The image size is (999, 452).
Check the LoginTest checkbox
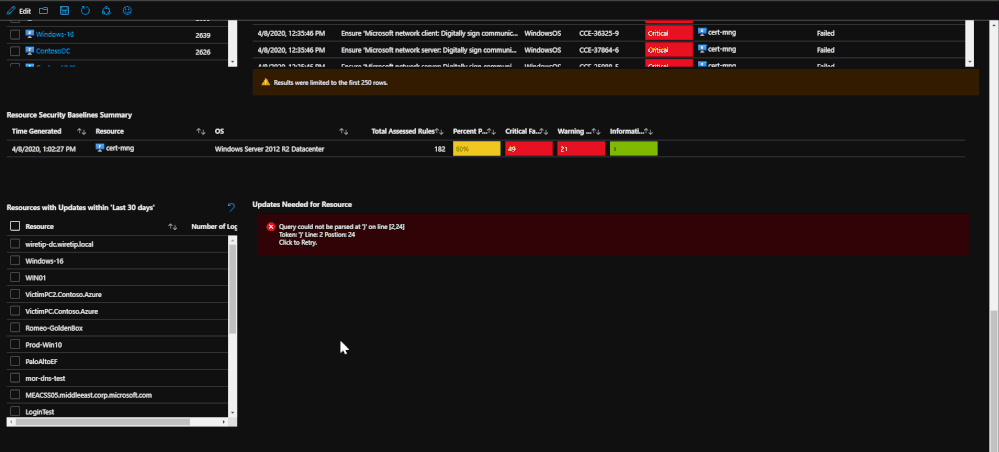(15, 412)
